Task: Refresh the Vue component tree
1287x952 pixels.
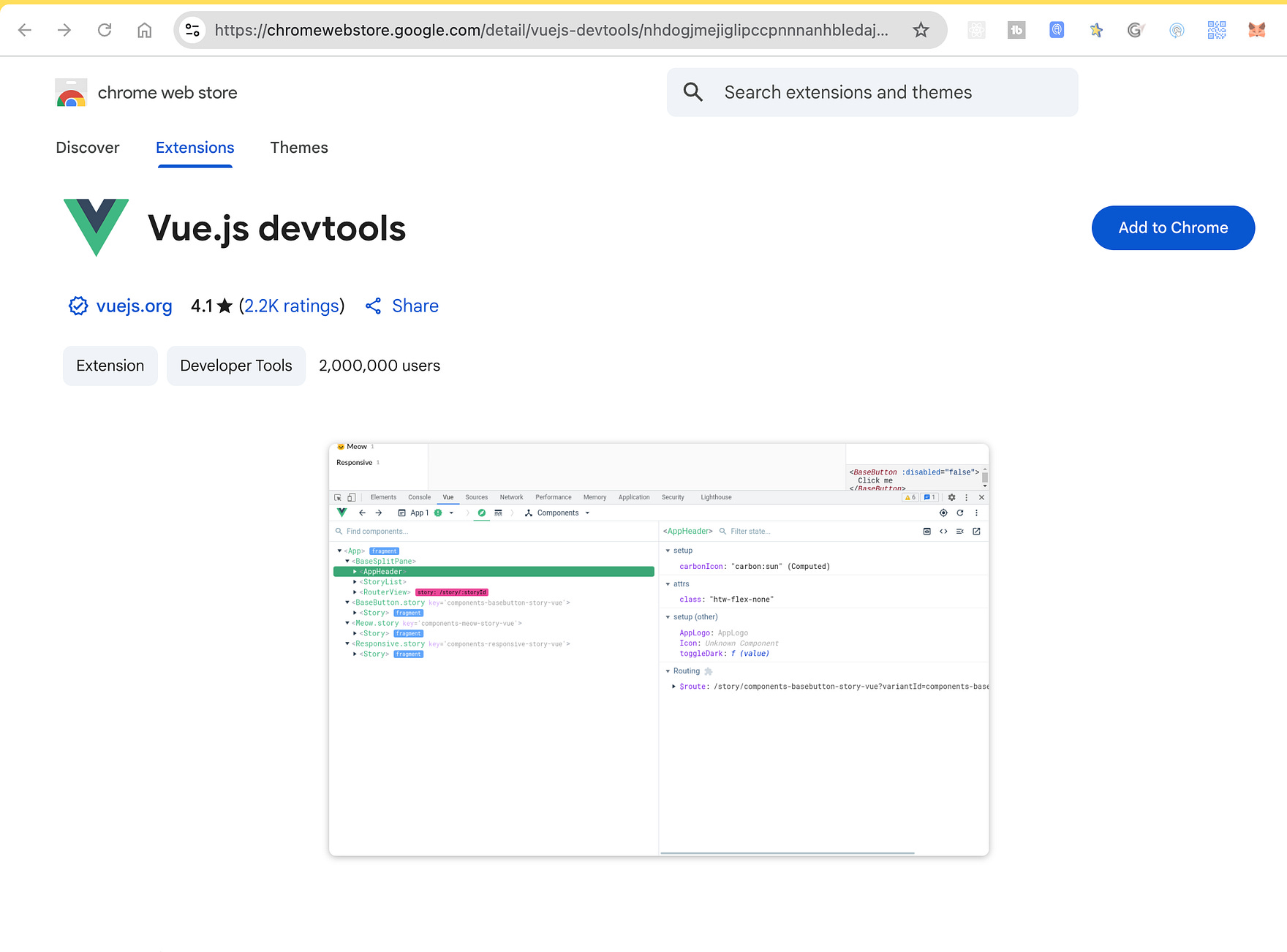Action: coord(960,512)
